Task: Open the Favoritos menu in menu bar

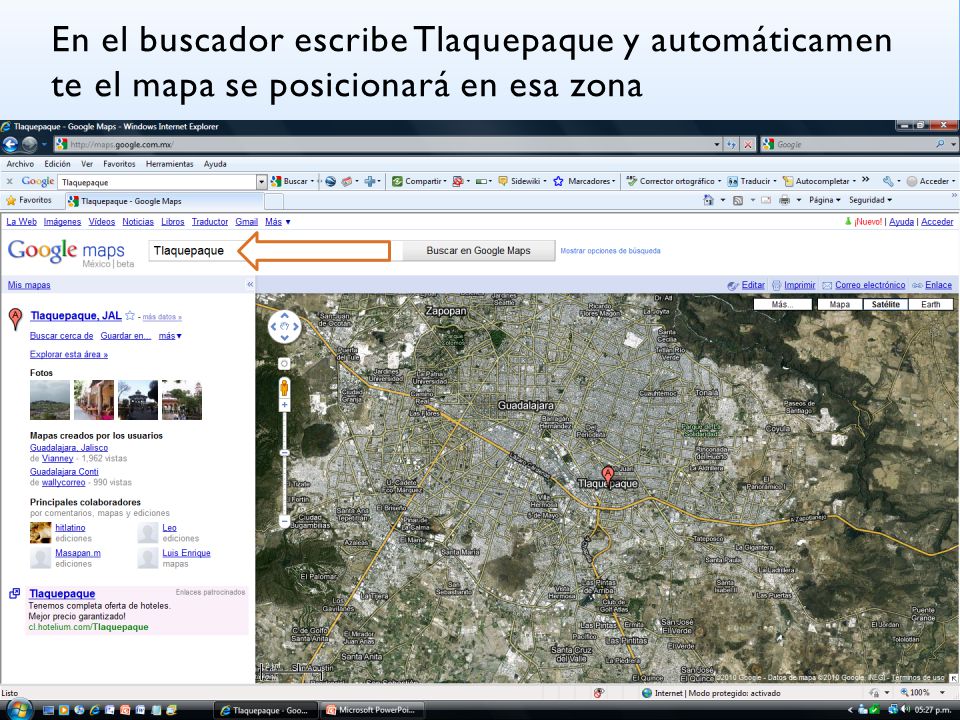Action: (119, 164)
